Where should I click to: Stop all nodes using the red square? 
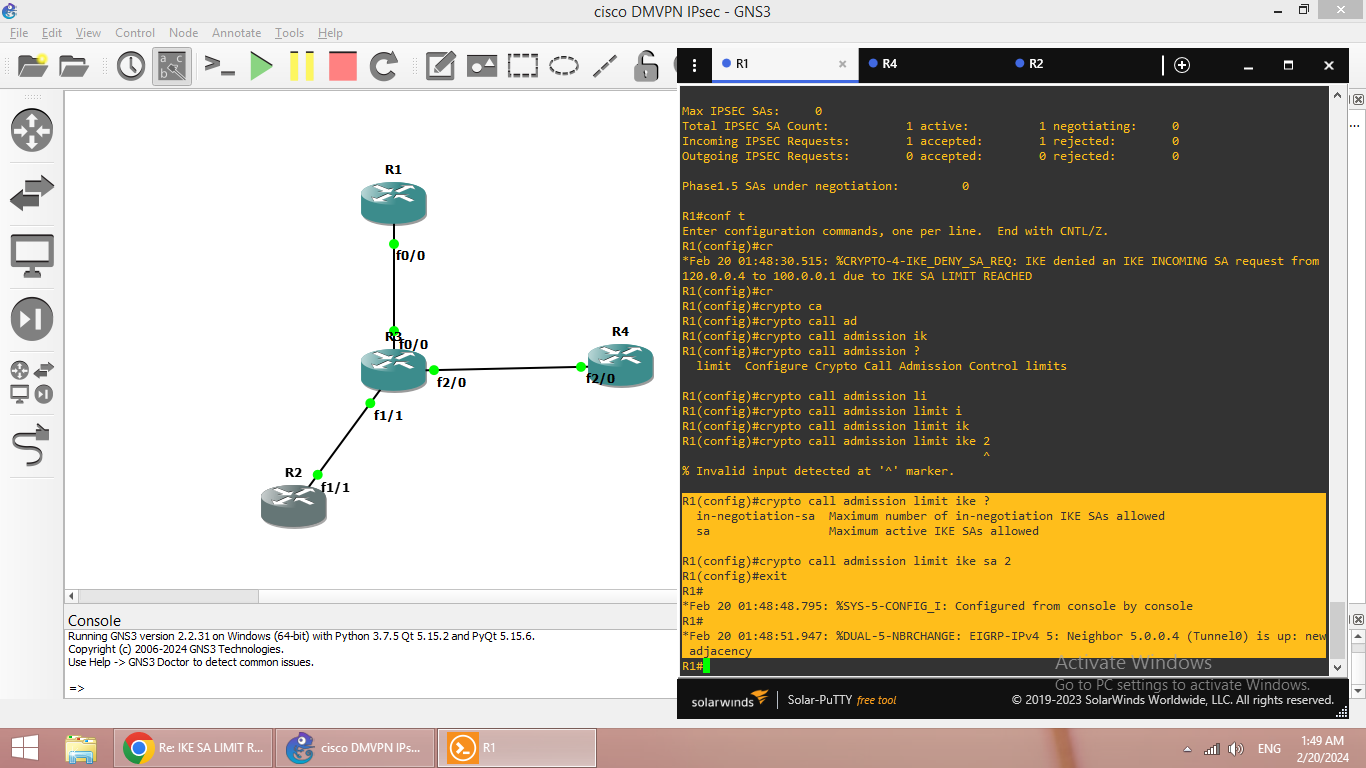point(342,67)
